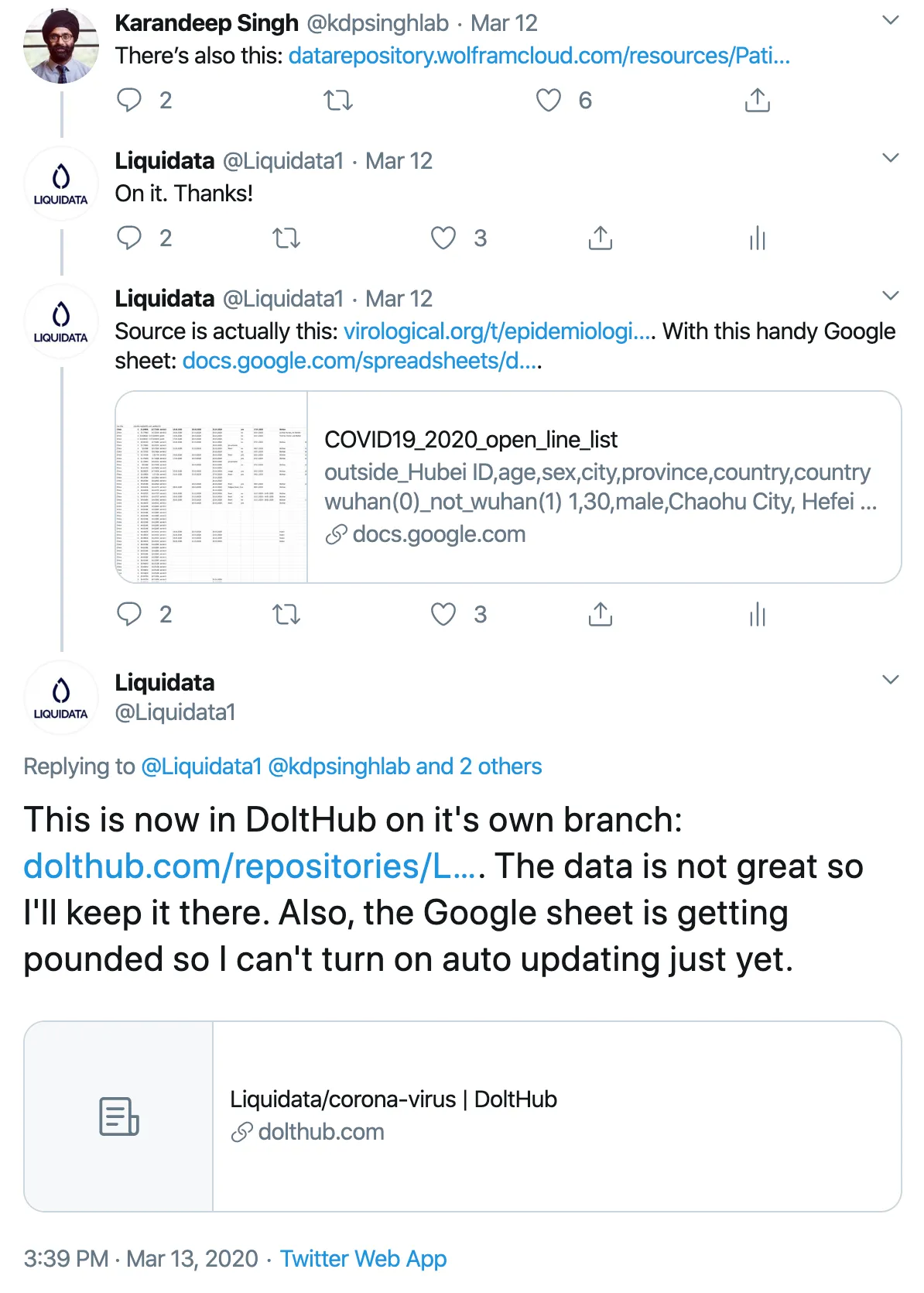924x1293 pixels.
Task: Like Karandeep Singh's tweet
Action: click(x=549, y=101)
